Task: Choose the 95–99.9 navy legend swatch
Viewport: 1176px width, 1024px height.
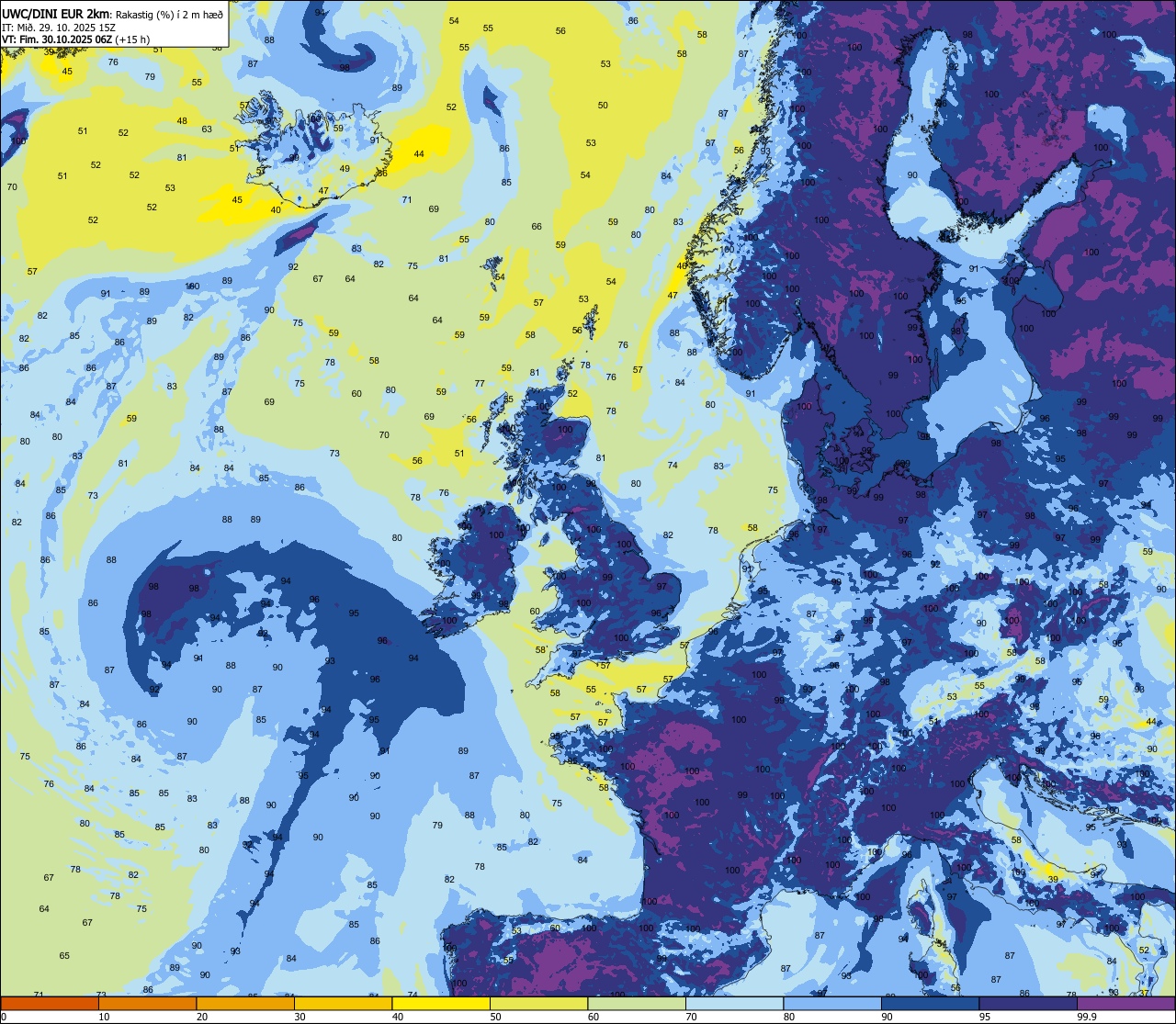Action: pyautogui.click(x=1028, y=1004)
